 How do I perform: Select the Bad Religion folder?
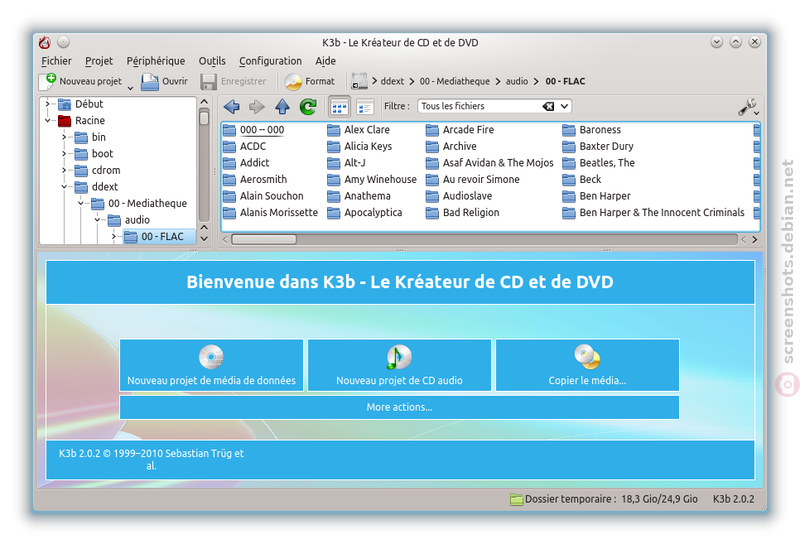[462, 213]
